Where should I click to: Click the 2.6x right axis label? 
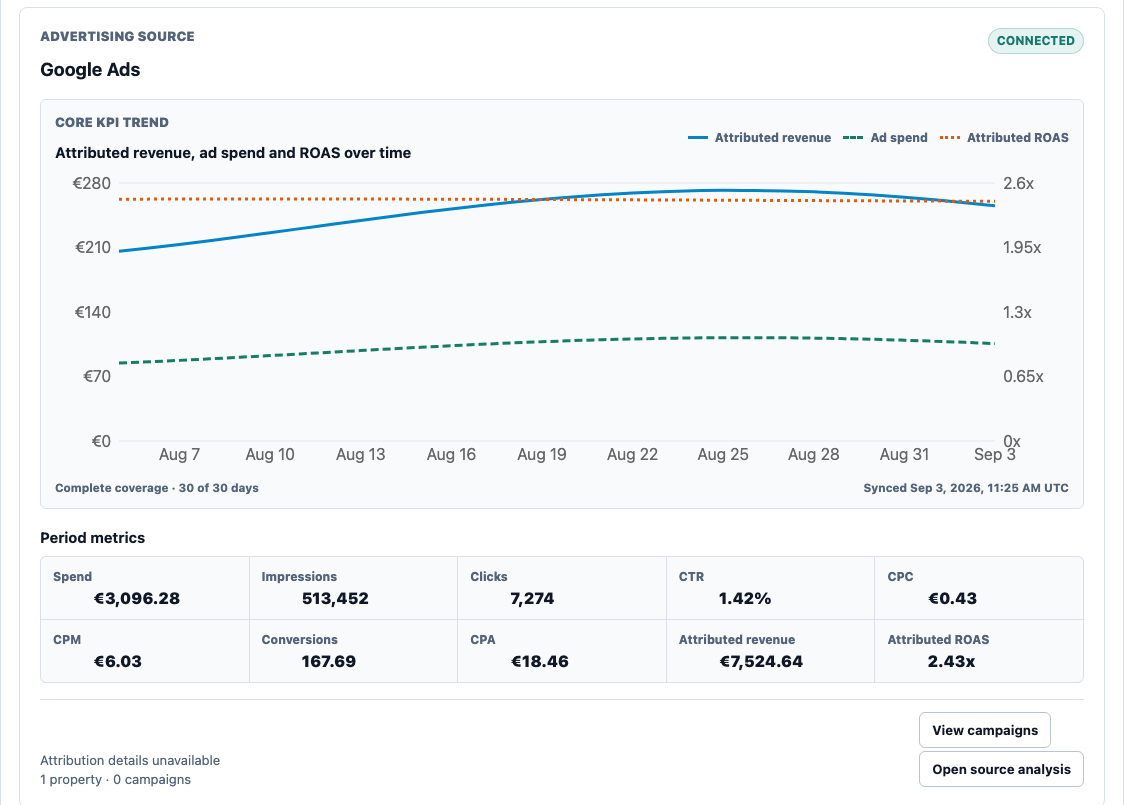coord(1019,184)
